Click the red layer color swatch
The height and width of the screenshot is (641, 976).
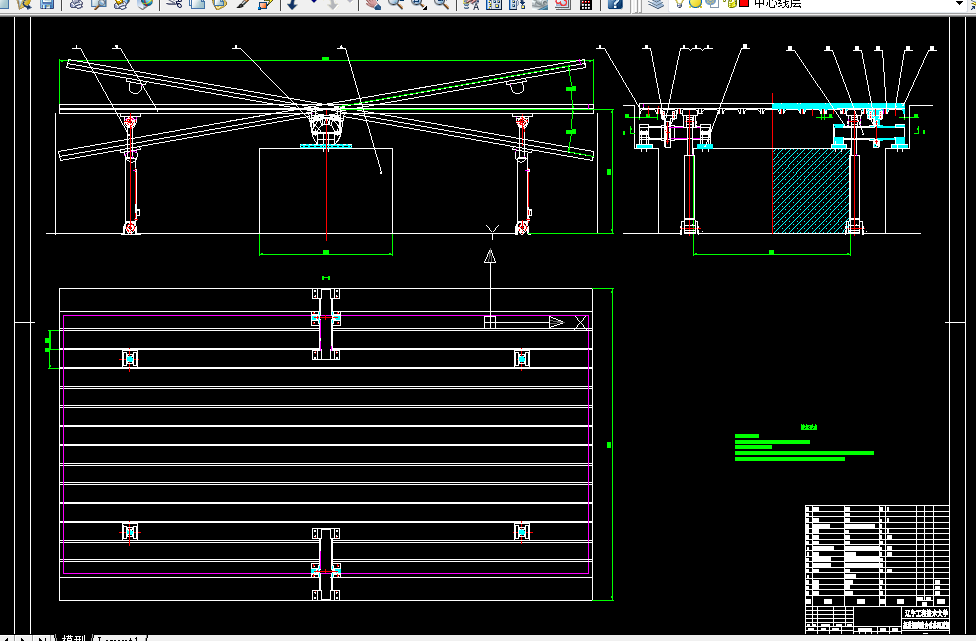click(744, 4)
